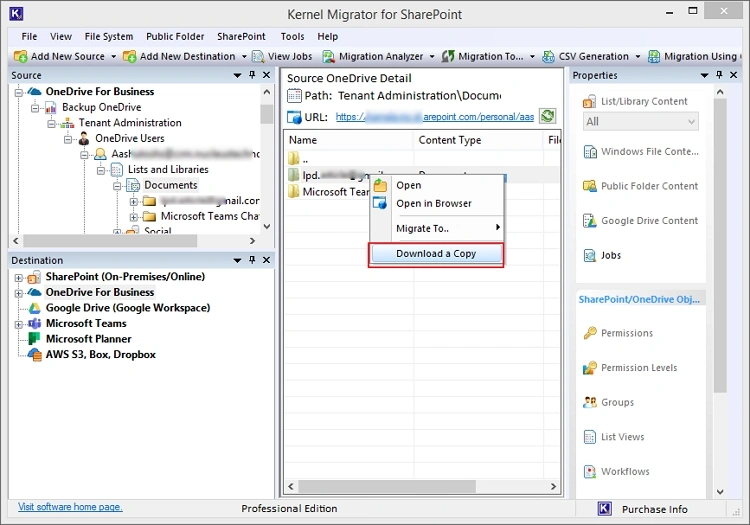
Task: Open the File menu
Action: (x=29, y=36)
